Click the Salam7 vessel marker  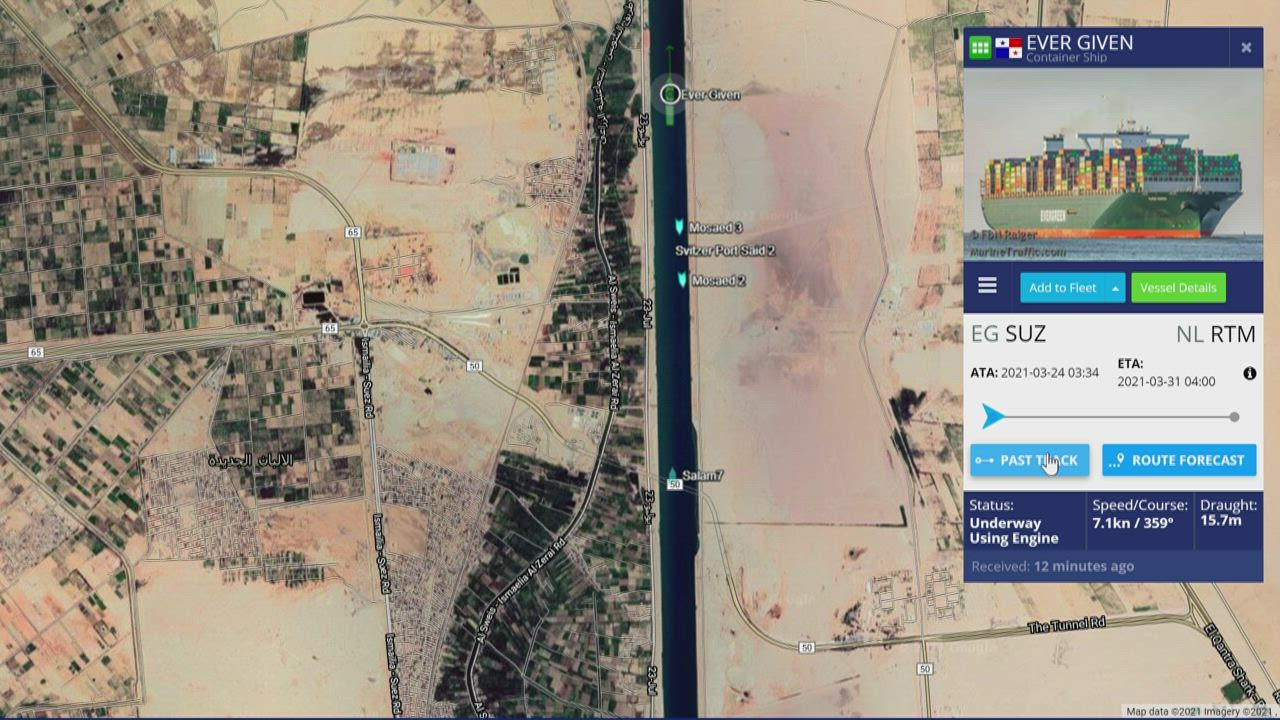click(673, 475)
